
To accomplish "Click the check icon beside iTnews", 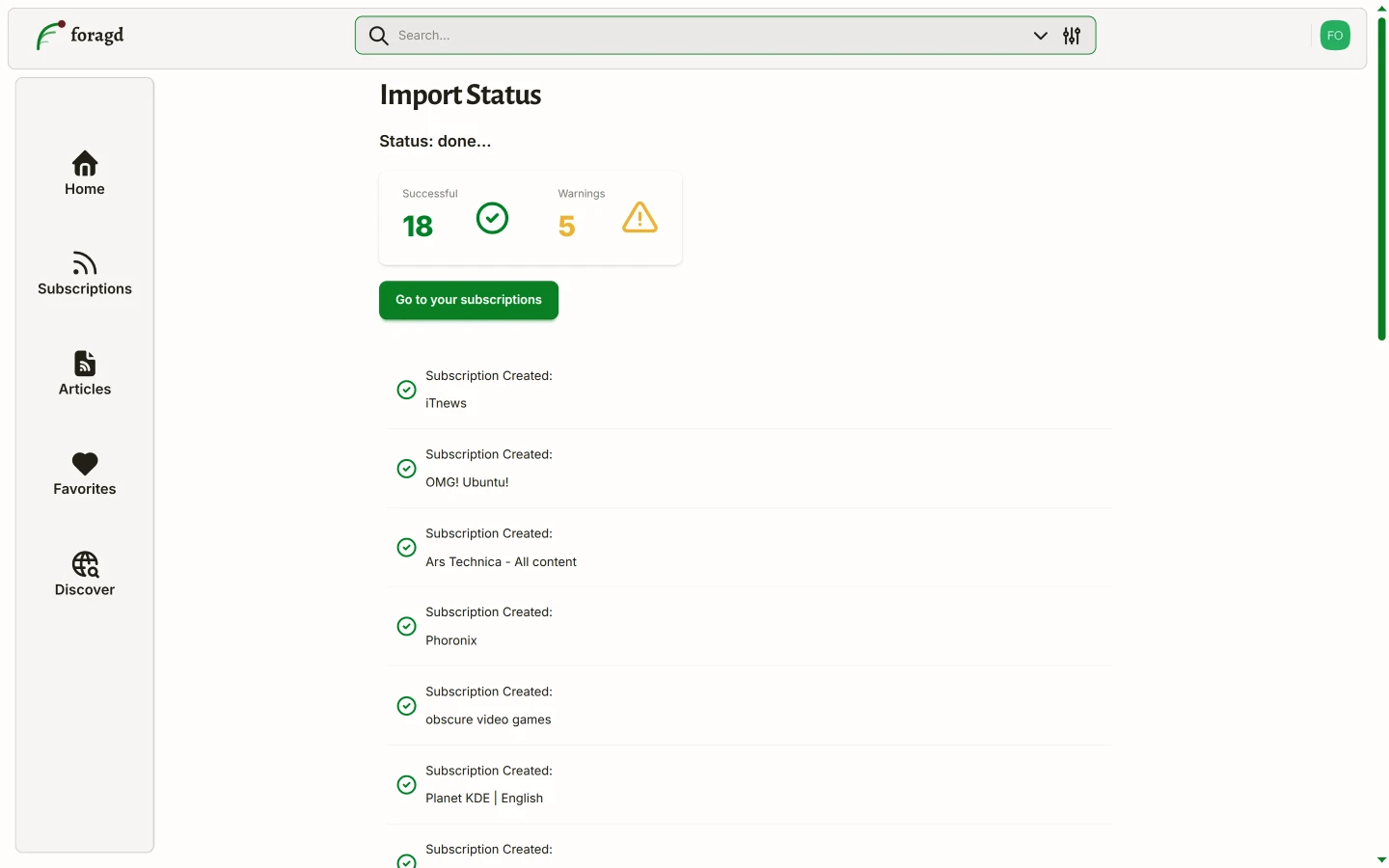I will coord(407,390).
